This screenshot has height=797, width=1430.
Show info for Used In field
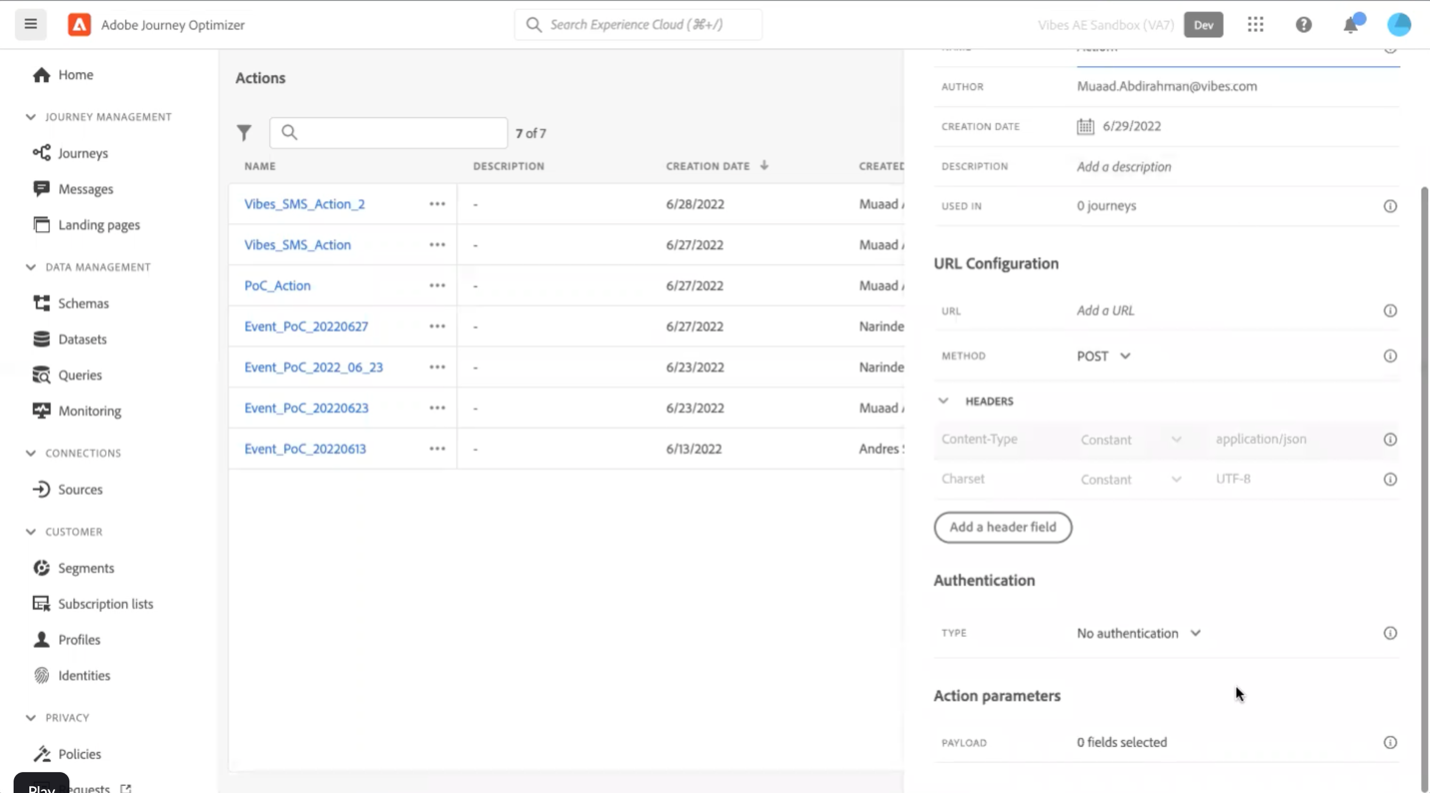1390,206
